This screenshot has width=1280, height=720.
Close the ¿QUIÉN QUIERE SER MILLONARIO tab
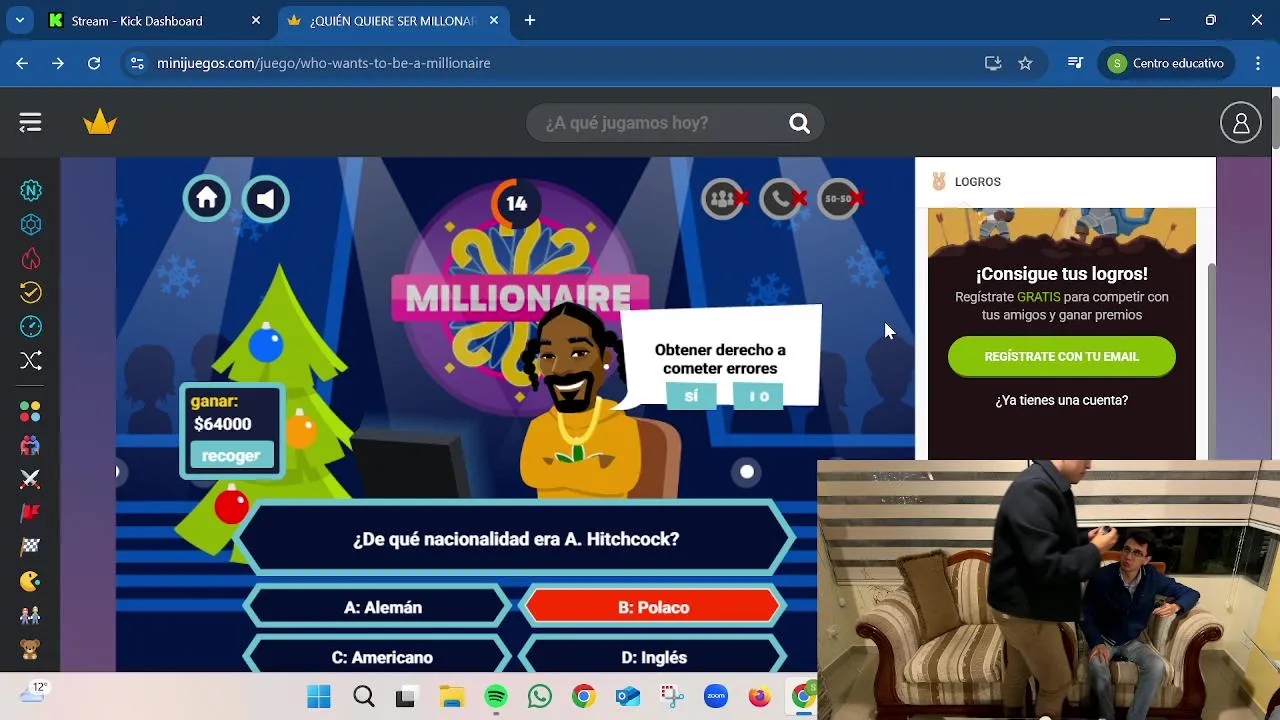tap(493, 20)
